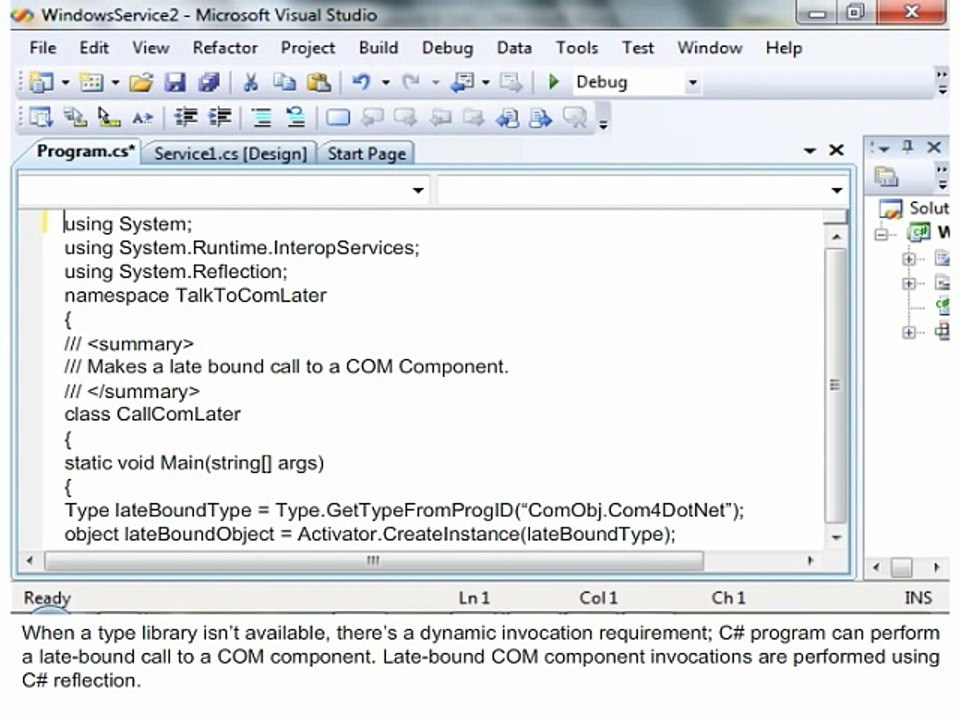Open the File menu
The image size is (960, 720).
[43, 48]
